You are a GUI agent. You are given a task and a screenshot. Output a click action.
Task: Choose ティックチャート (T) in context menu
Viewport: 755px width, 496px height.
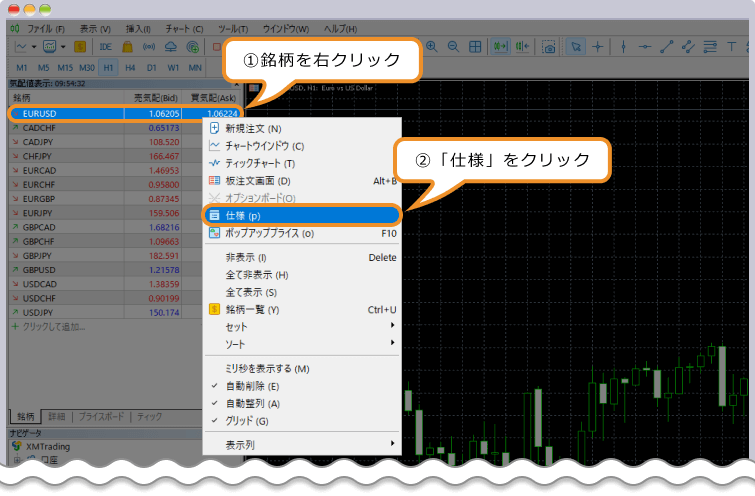302,163
